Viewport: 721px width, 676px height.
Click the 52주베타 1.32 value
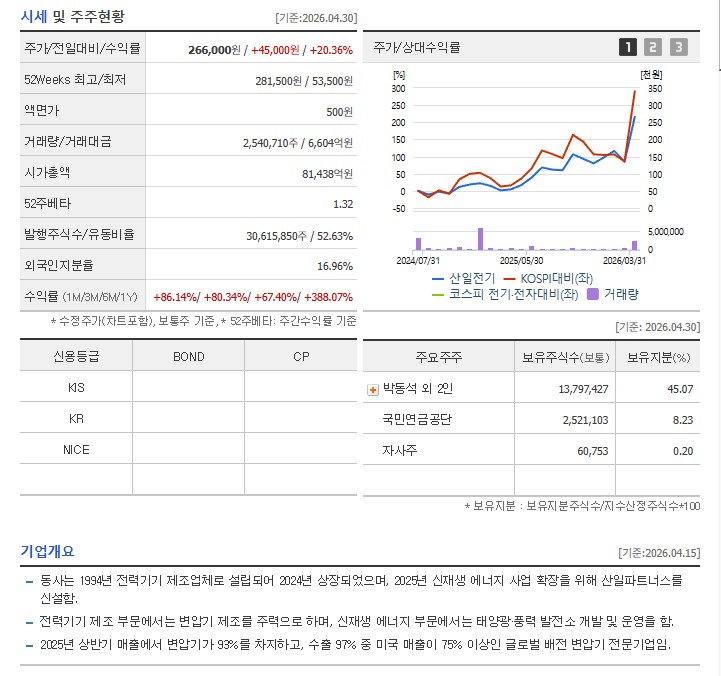click(x=343, y=204)
